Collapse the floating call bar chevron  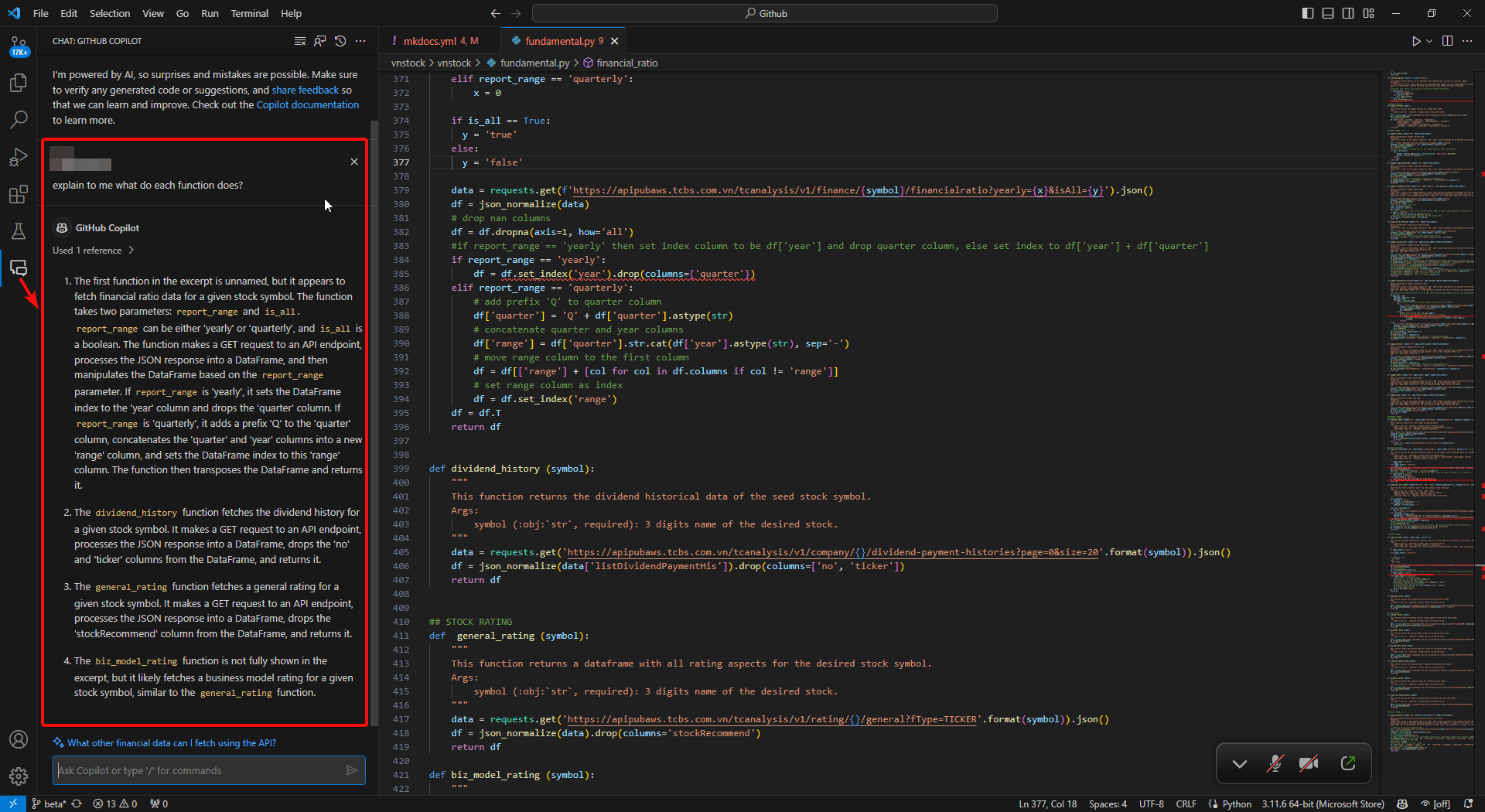point(1240,764)
